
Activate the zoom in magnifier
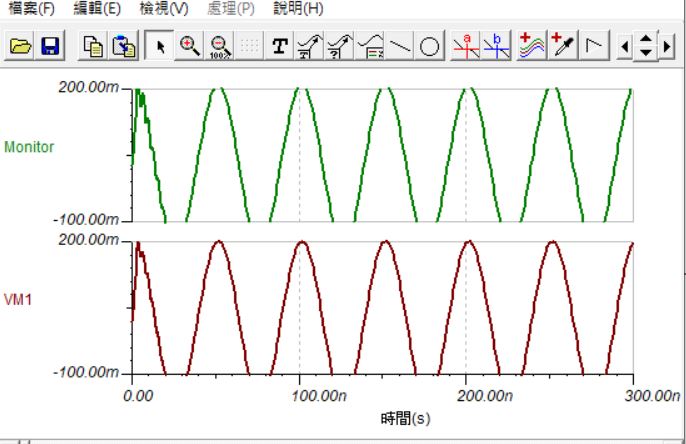(189, 45)
